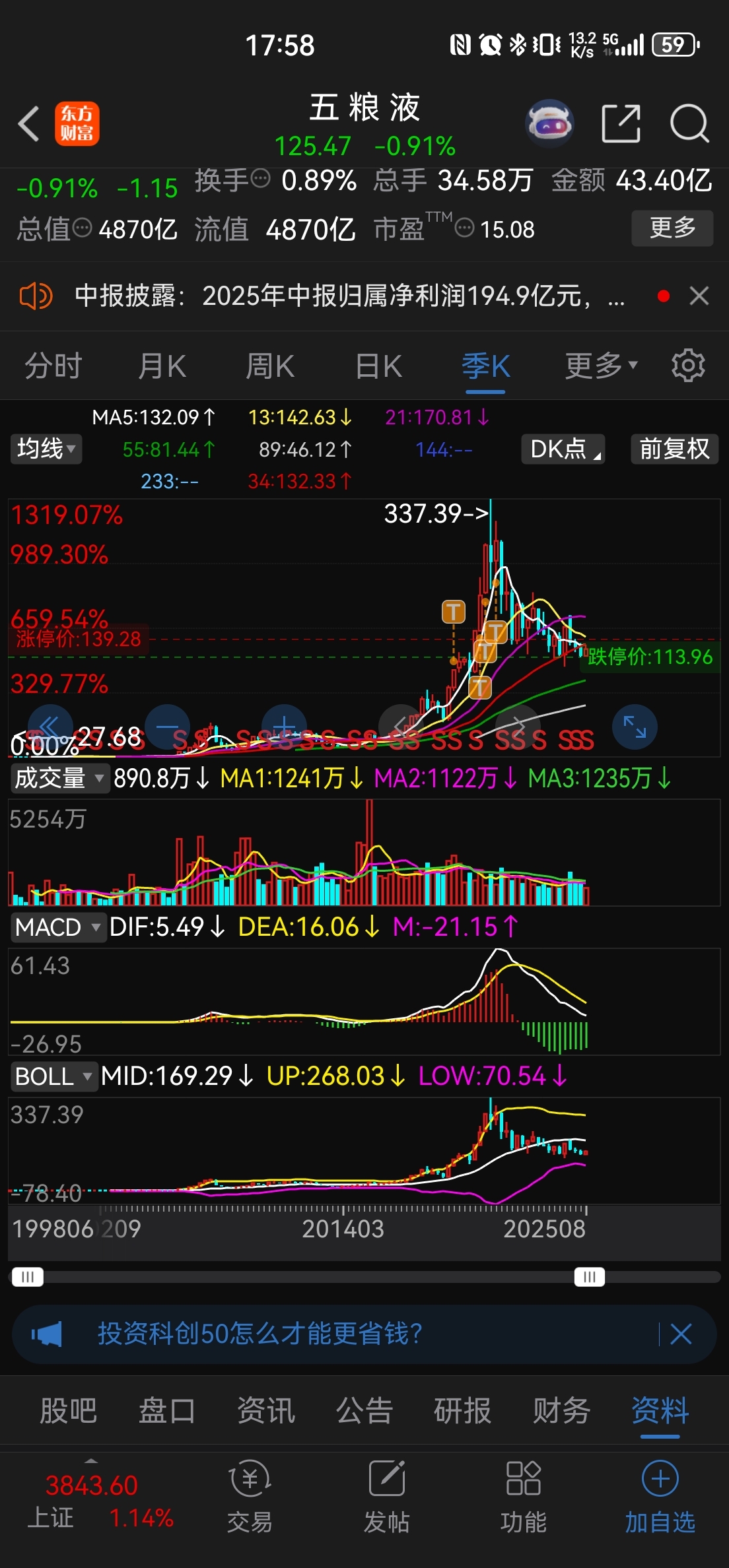
Task: Tap the MA5:132.09 value
Action: (154, 417)
